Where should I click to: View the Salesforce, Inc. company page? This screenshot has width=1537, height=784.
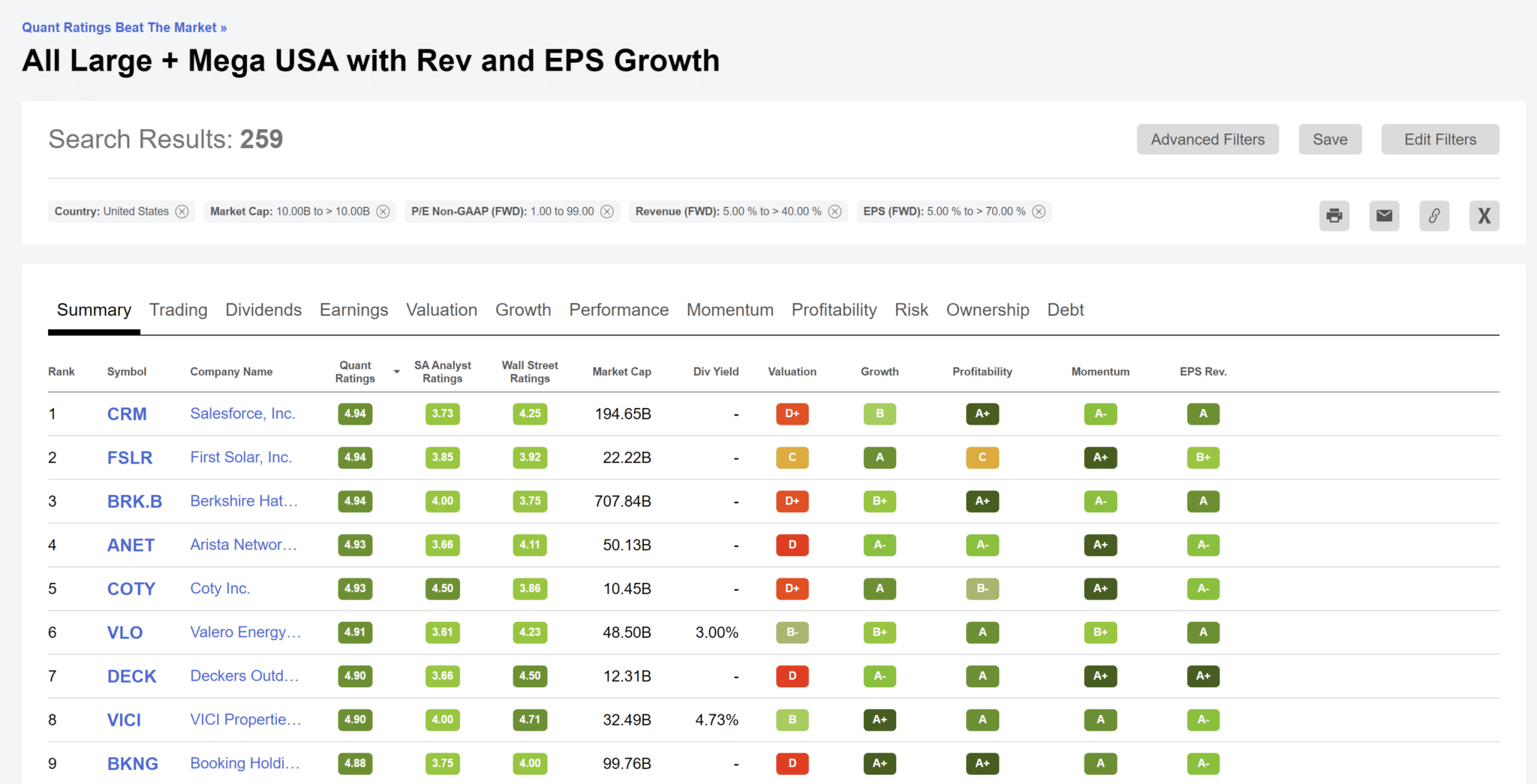(242, 413)
